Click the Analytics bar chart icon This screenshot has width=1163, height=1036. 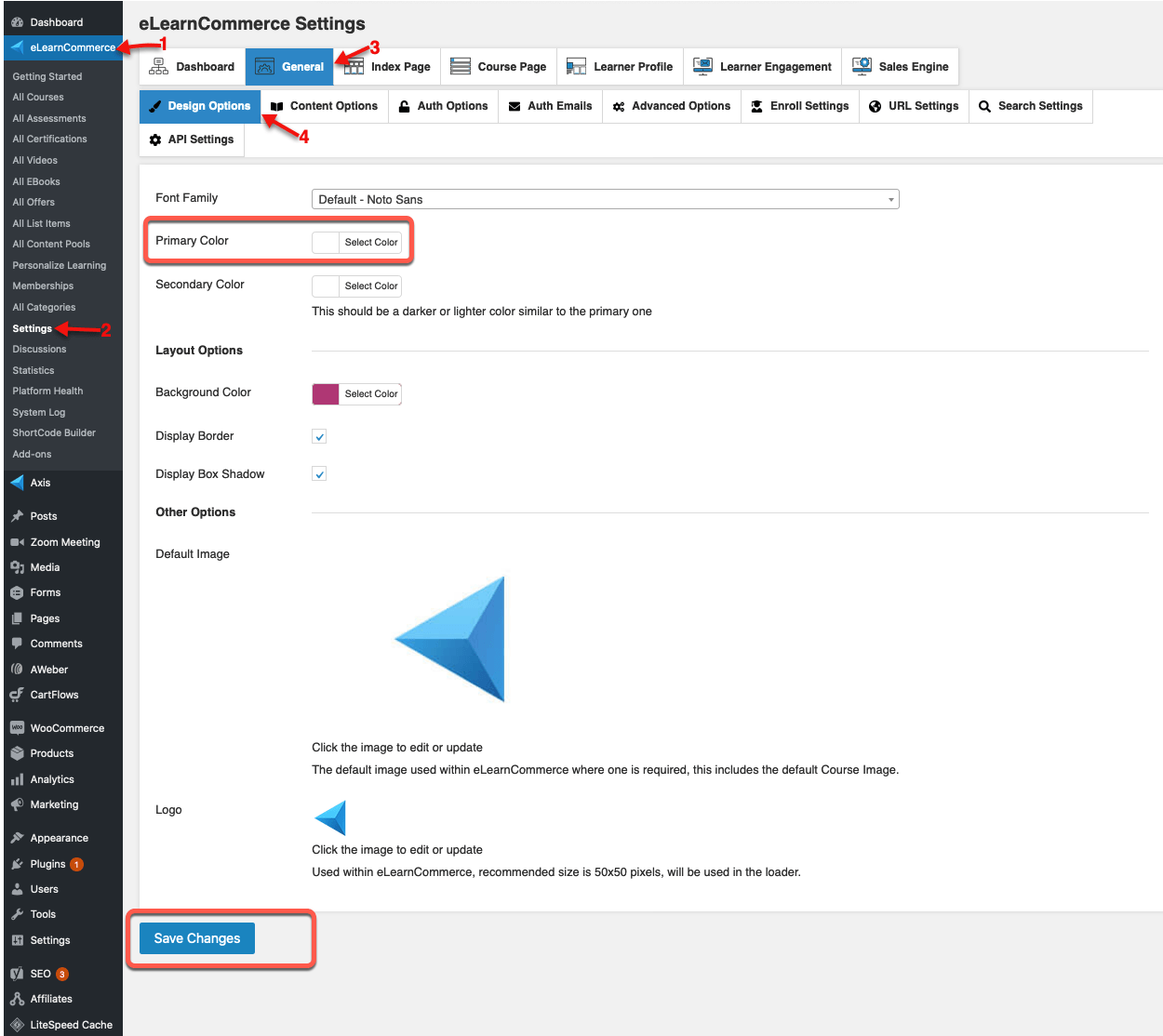17,779
